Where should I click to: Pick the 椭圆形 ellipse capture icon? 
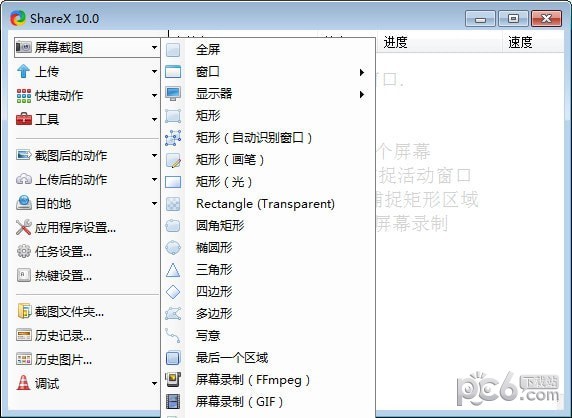(173, 248)
